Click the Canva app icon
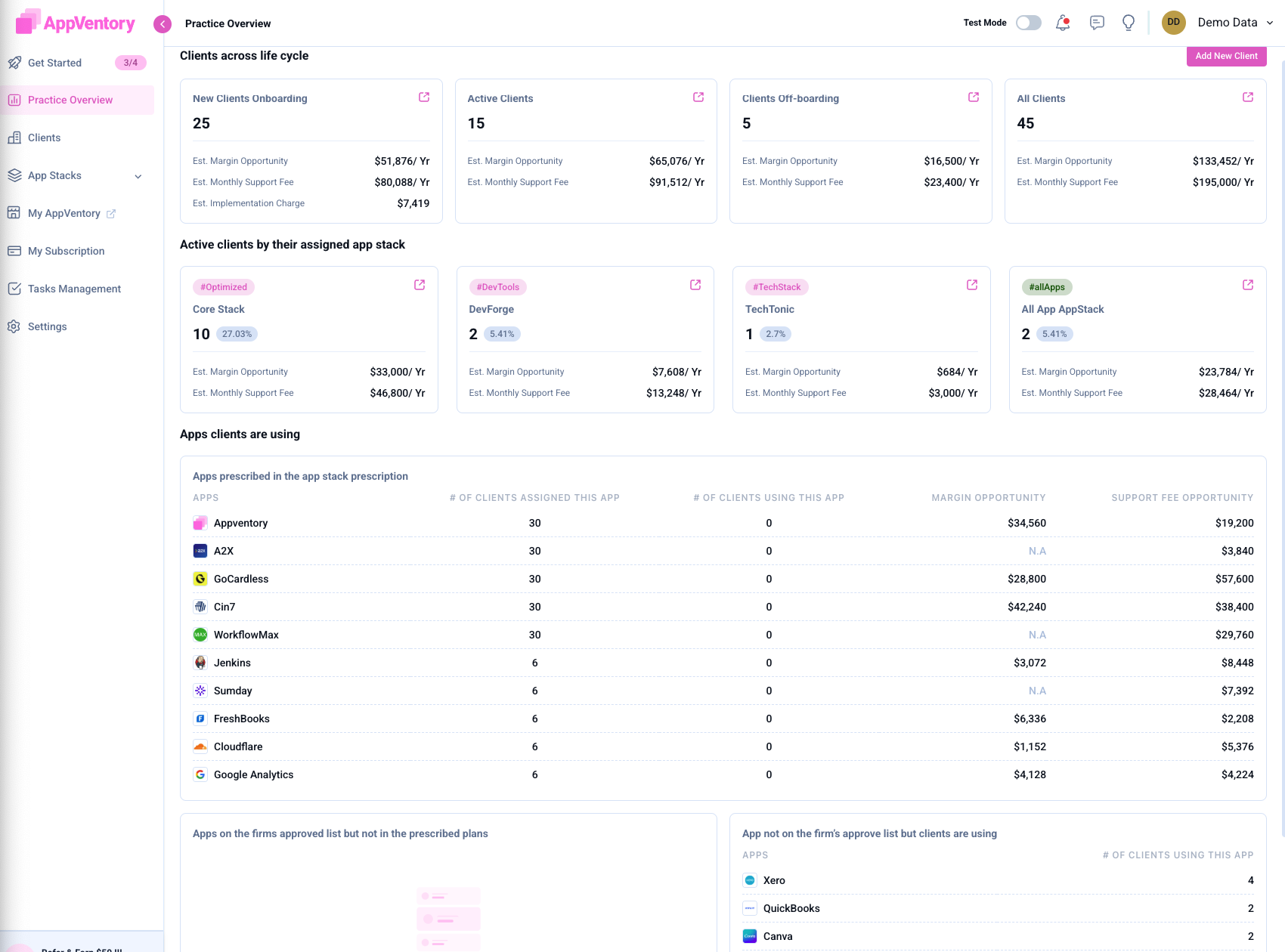 pos(750,936)
